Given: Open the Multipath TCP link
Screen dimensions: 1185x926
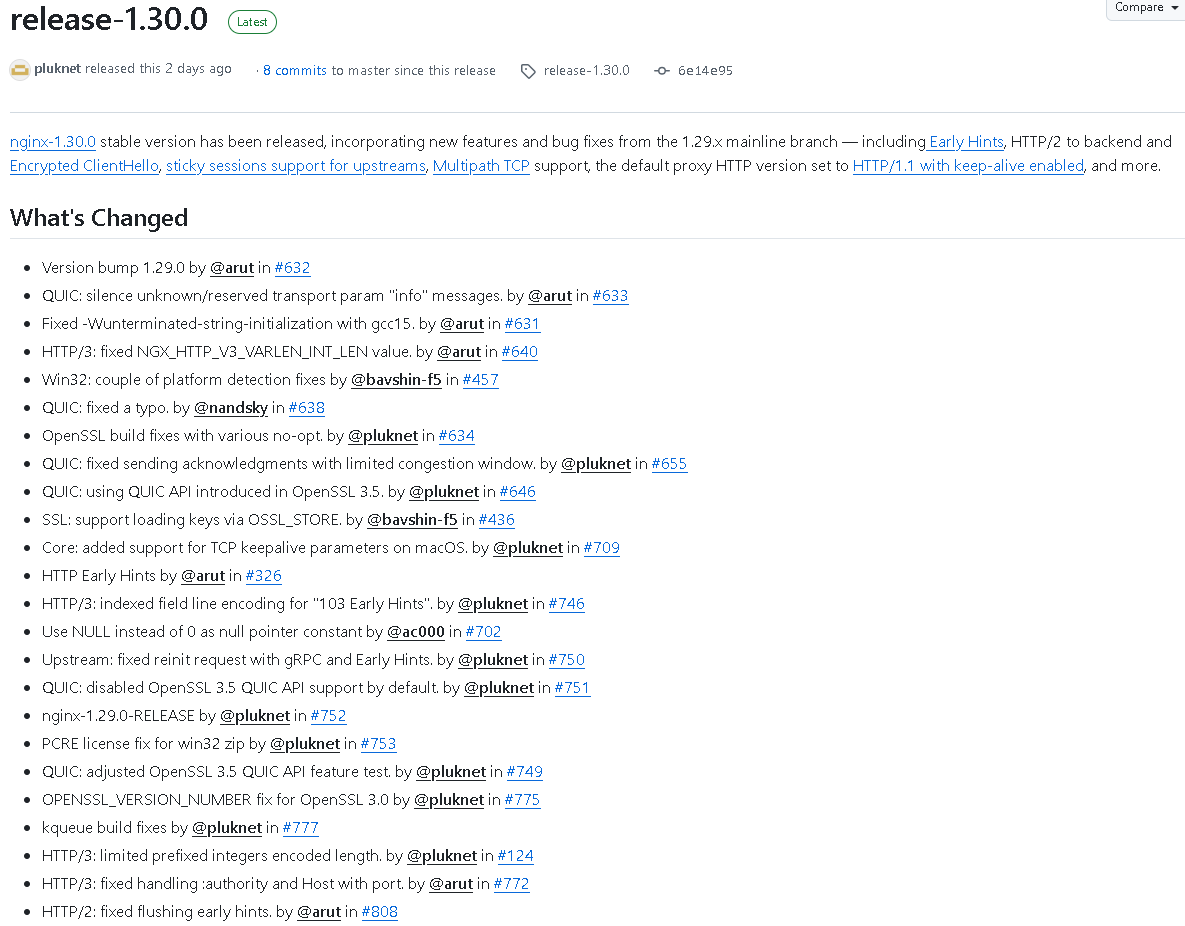Looking at the screenshot, I should (481, 165).
